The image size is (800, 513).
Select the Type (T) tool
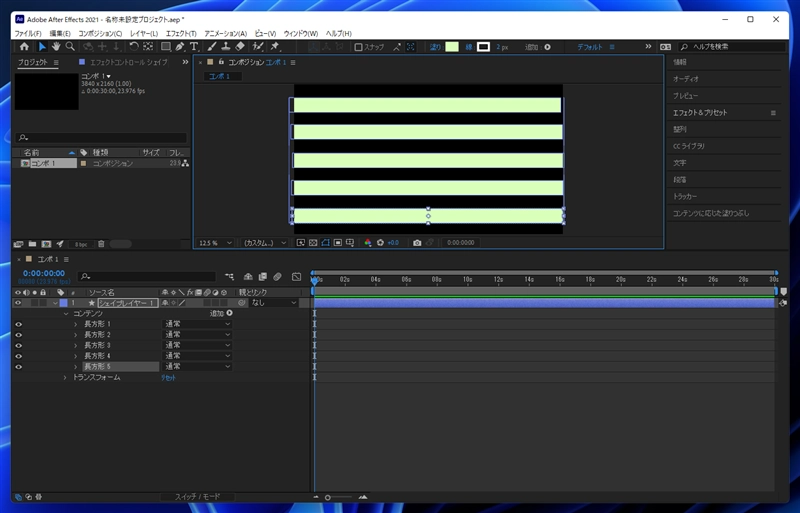(194, 47)
